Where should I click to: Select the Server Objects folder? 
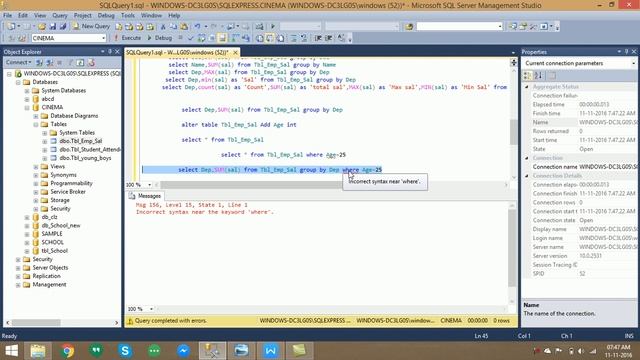coord(50,268)
